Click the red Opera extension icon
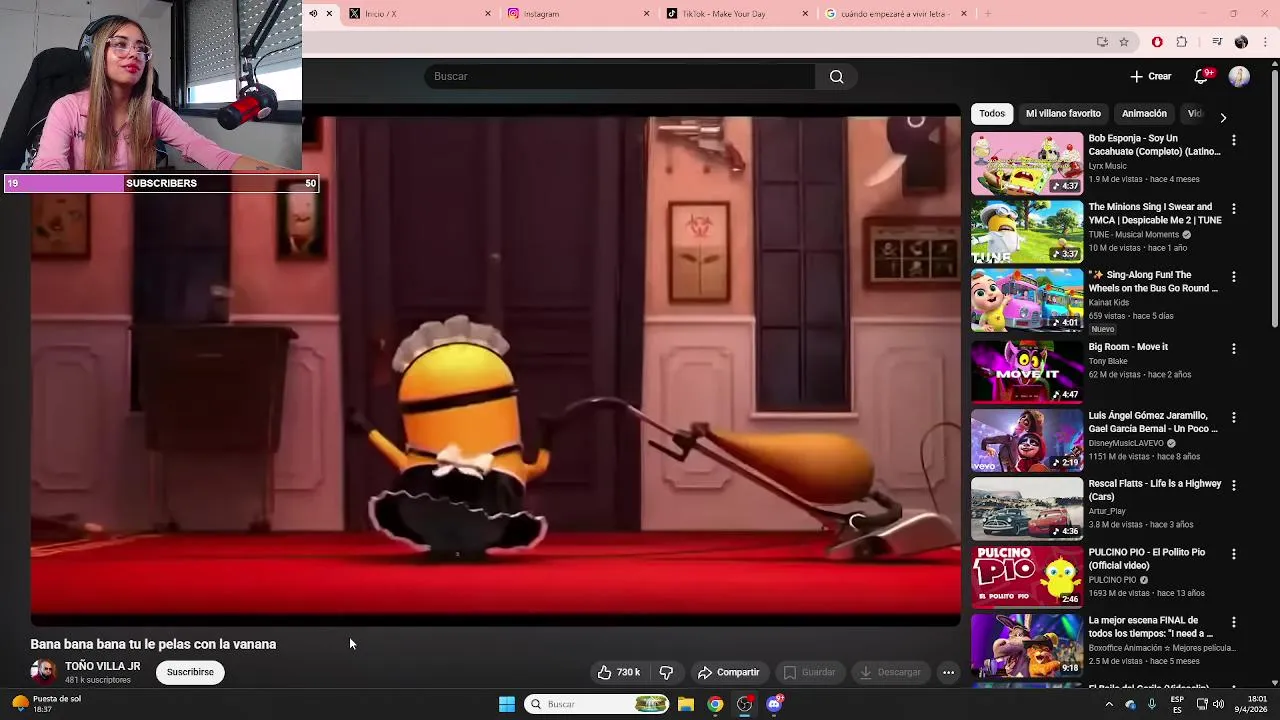Screen dimensions: 1280x720 [x=1157, y=42]
